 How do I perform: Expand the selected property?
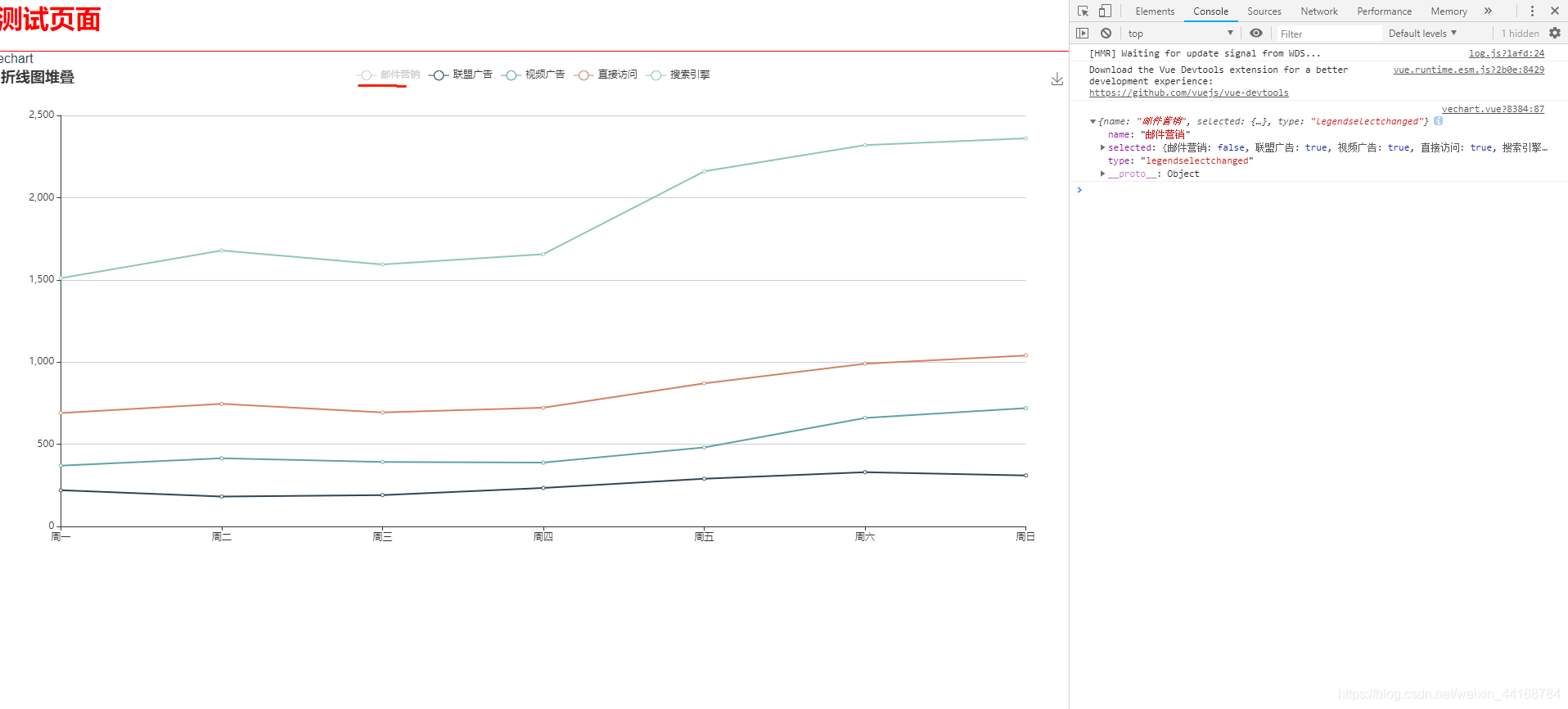point(1102,147)
